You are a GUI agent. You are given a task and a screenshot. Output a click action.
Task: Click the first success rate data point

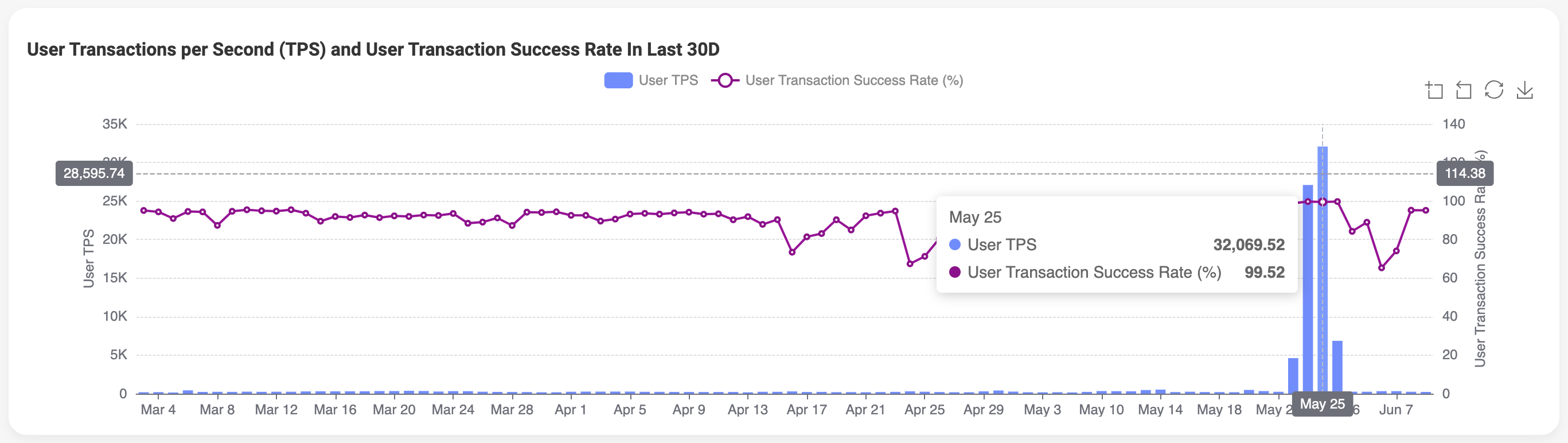[x=143, y=210]
